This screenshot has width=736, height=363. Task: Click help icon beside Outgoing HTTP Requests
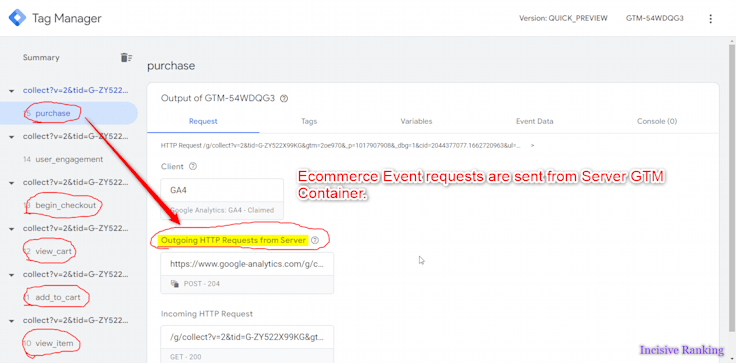[315, 240]
